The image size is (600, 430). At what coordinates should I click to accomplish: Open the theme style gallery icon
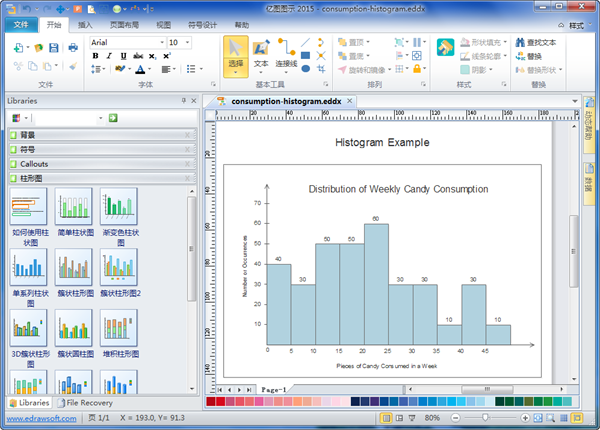pyautogui.click(x=445, y=47)
